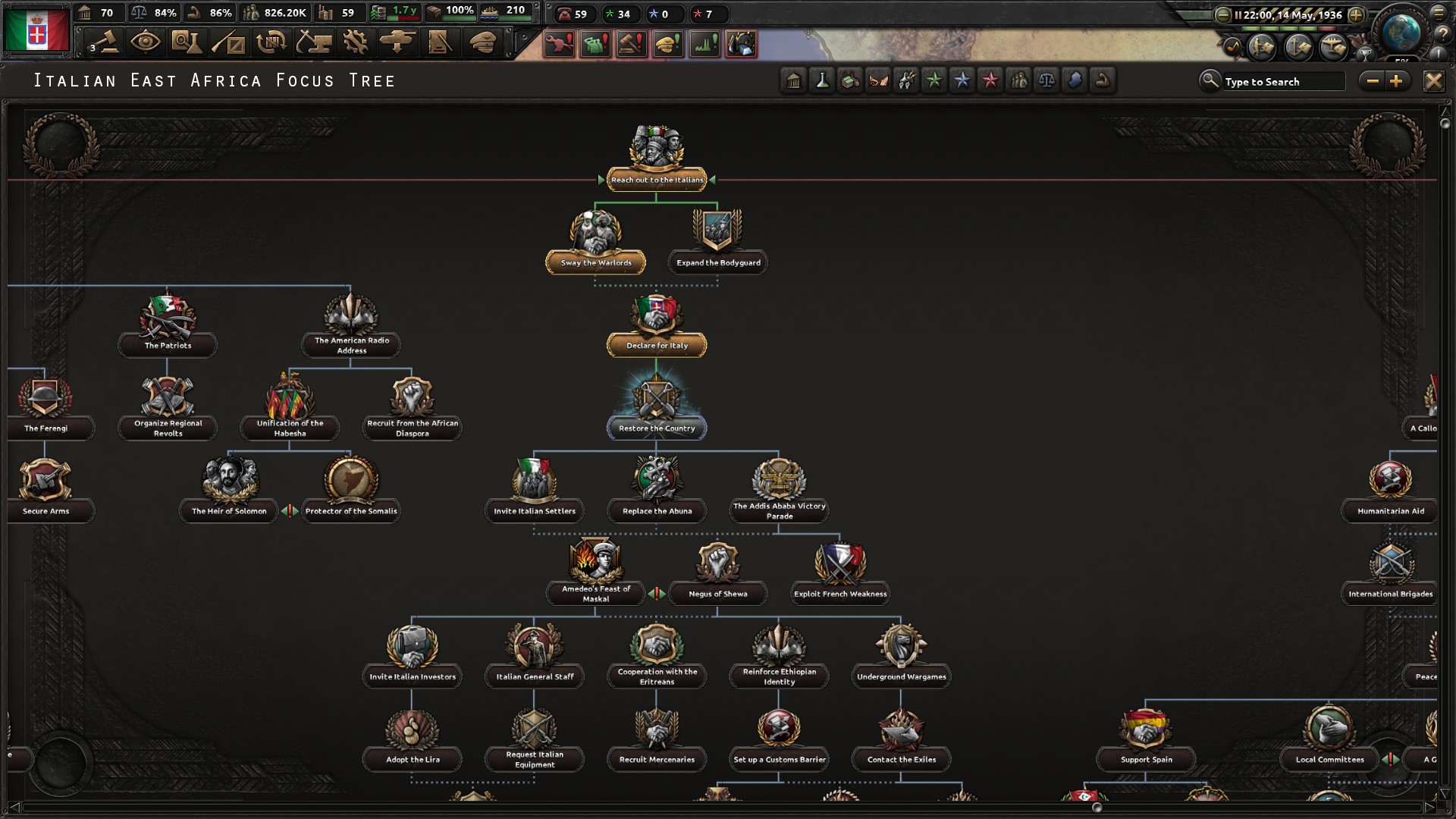
Task: Open the Research flask-and-magnifier menu
Action: pos(186,43)
